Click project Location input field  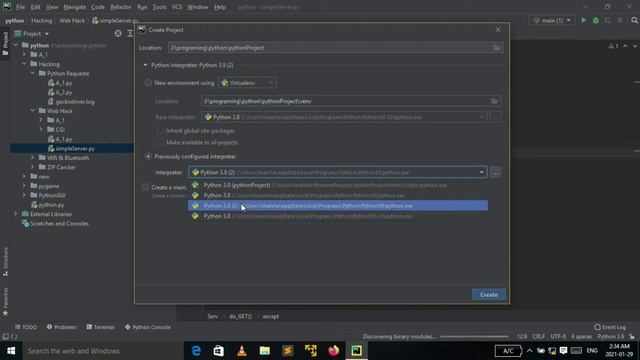pyautogui.click(x=335, y=48)
